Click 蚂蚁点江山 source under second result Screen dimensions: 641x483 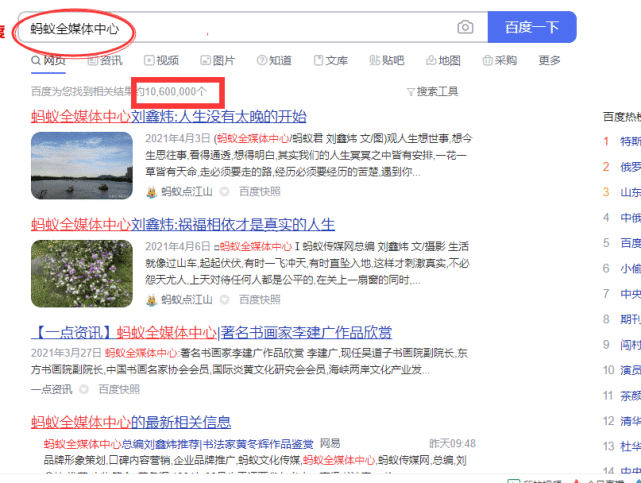tap(187, 300)
